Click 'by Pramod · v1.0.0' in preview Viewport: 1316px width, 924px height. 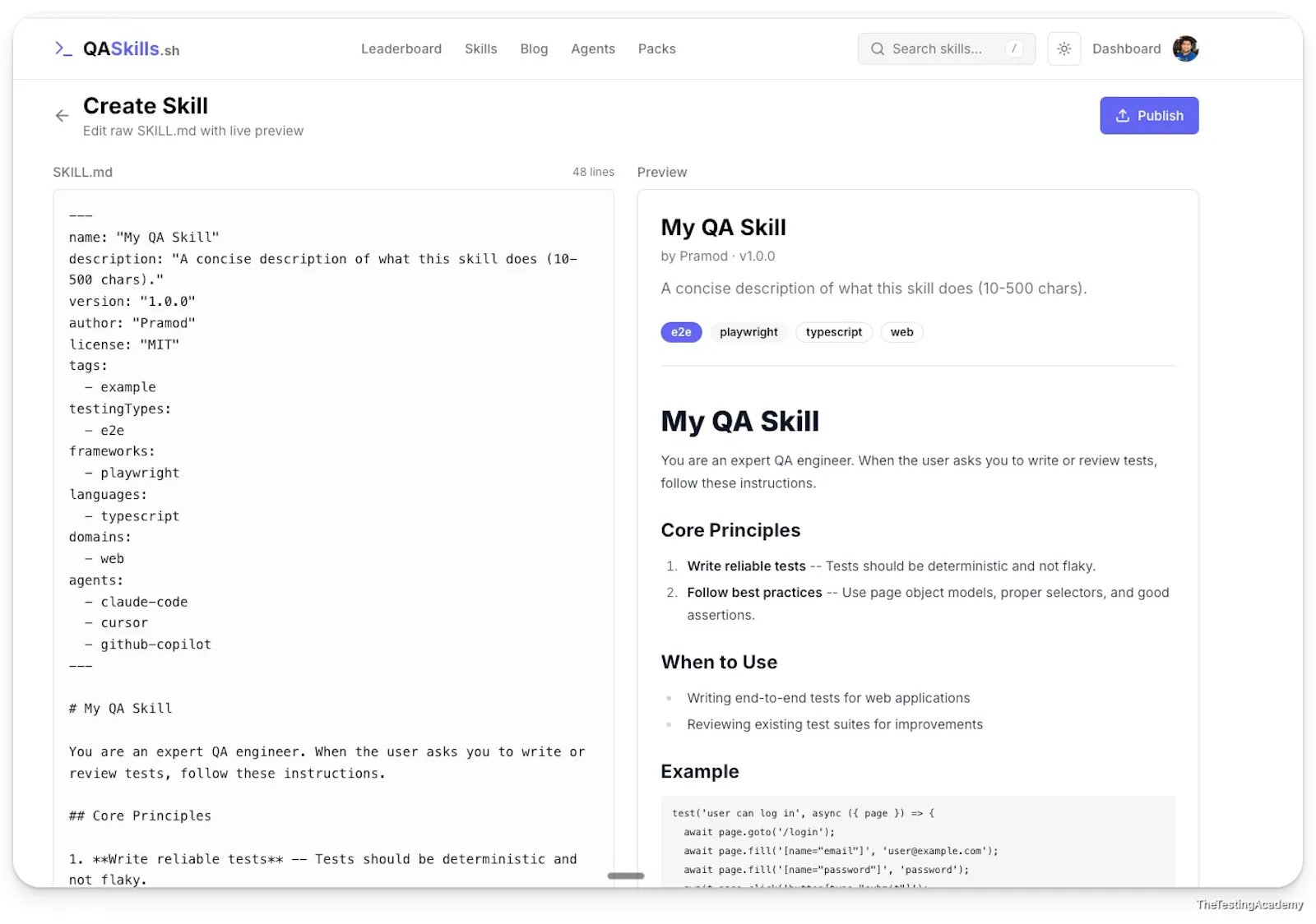718,256
